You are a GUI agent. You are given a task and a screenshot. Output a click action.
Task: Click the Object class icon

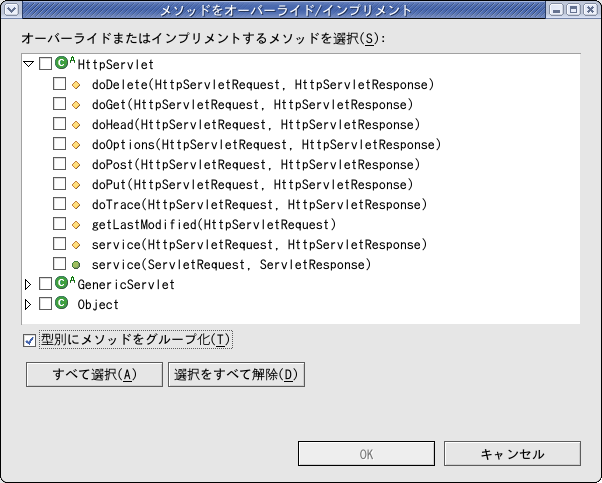coord(61,303)
